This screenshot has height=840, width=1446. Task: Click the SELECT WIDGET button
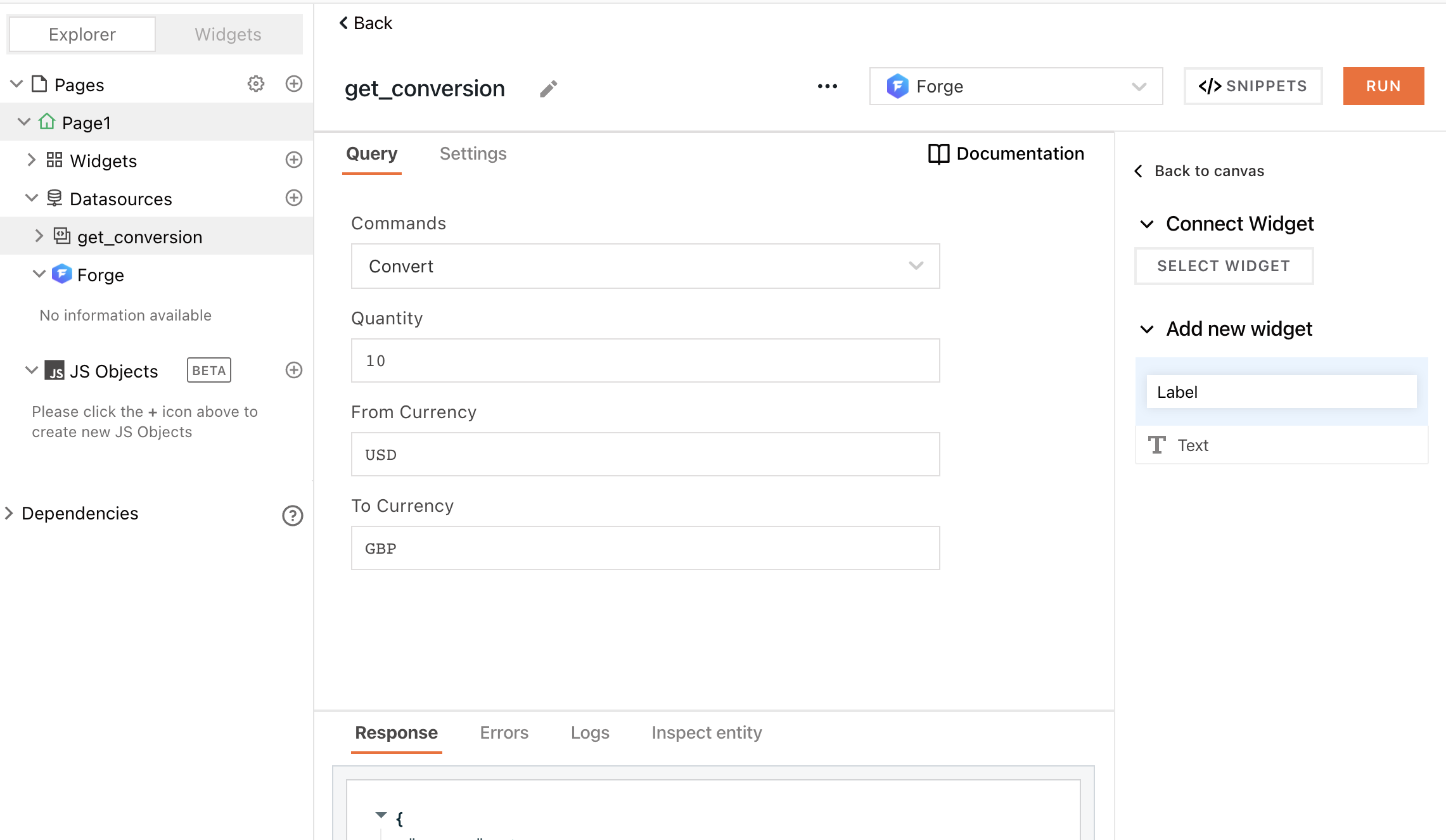coord(1223,266)
